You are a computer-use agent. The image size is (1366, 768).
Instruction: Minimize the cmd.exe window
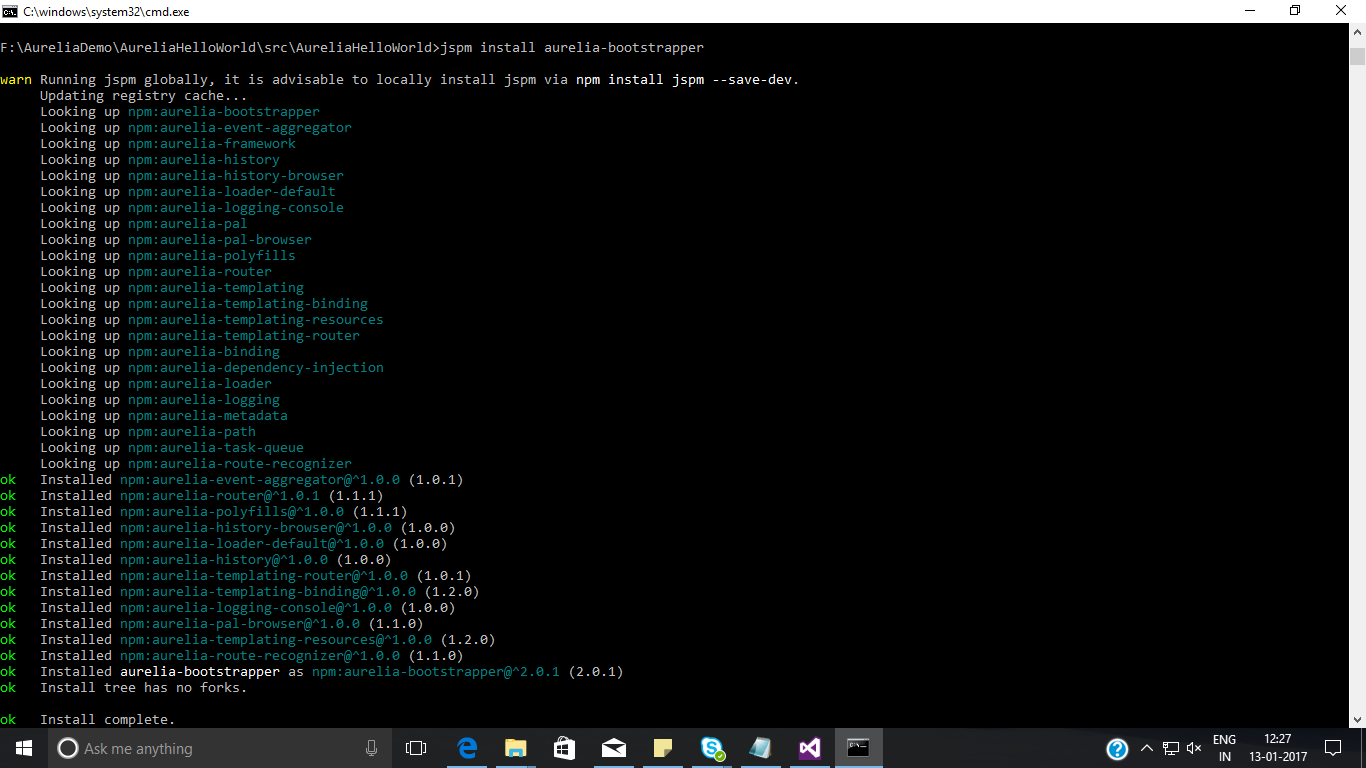pyautogui.click(x=1249, y=11)
